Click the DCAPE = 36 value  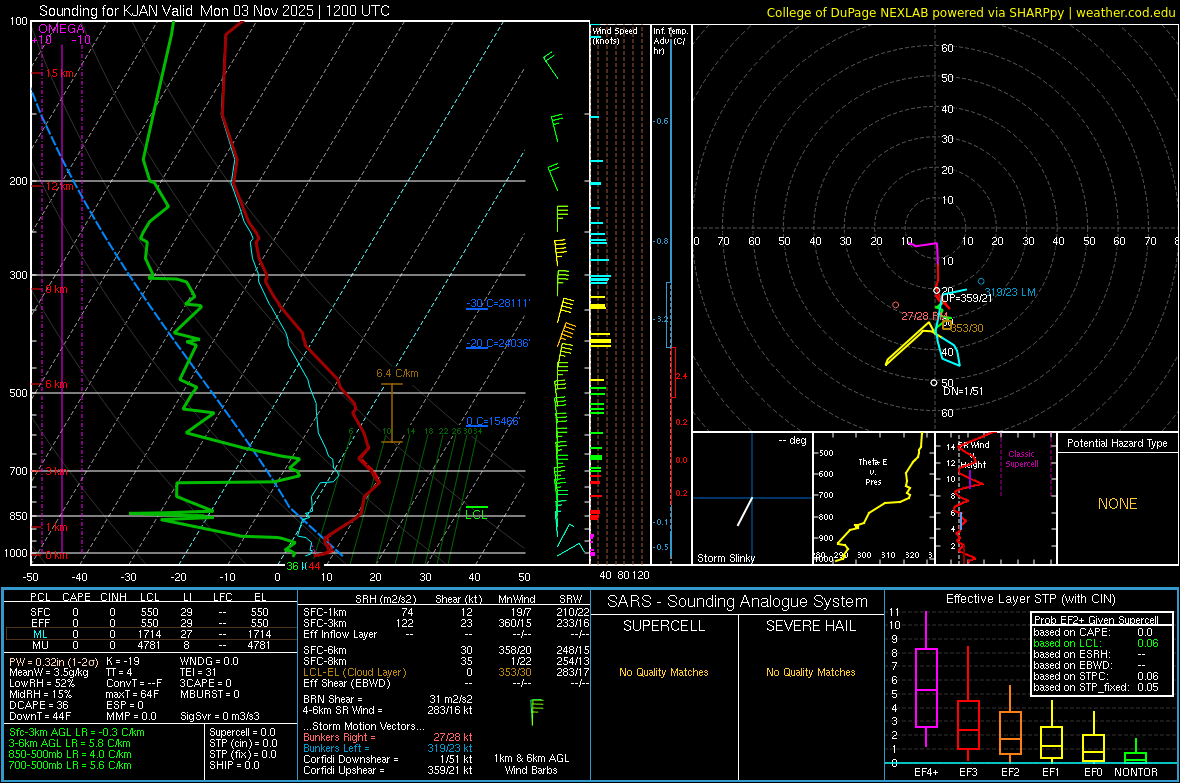pyautogui.click(x=39, y=705)
